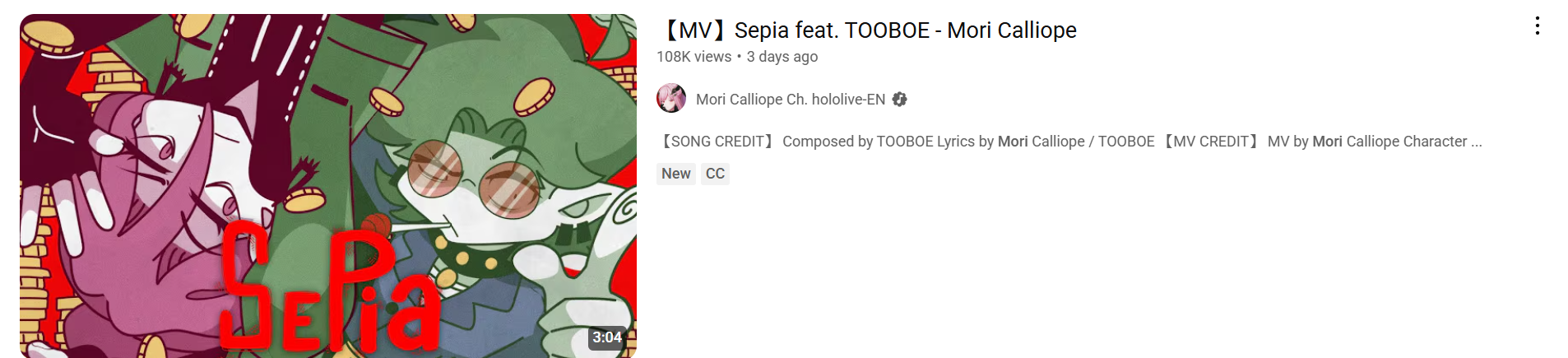The height and width of the screenshot is (358, 1568).
Task: Click the CC closed captions badge
Action: (x=715, y=174)
